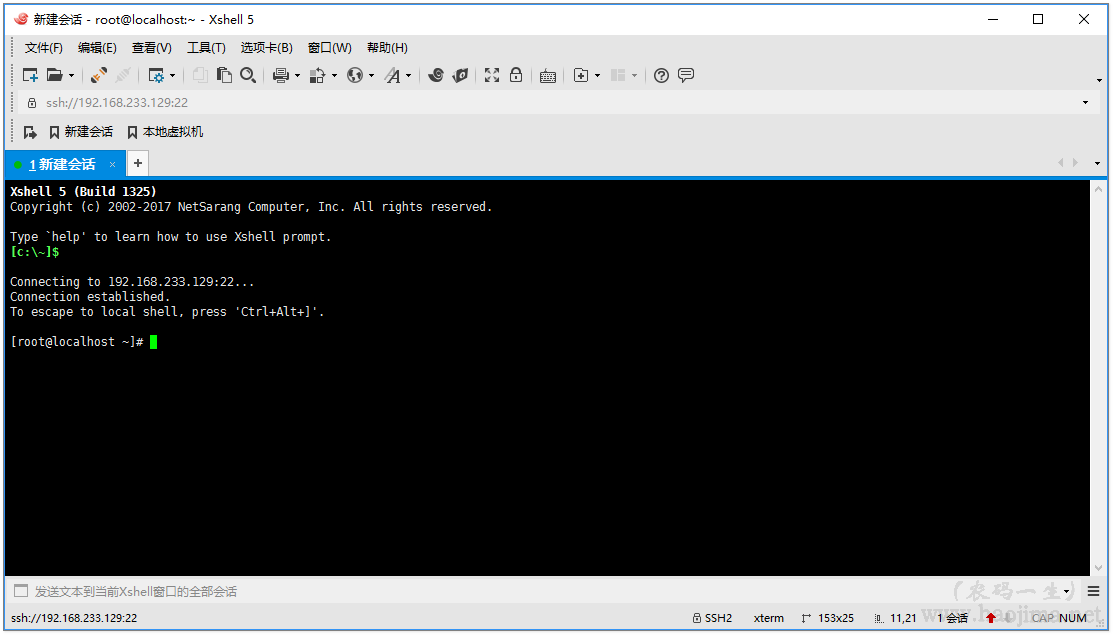The width and height of the screenshot is (1113, 635).
Task: Open the 工具(T) menu
Action: 206,47
